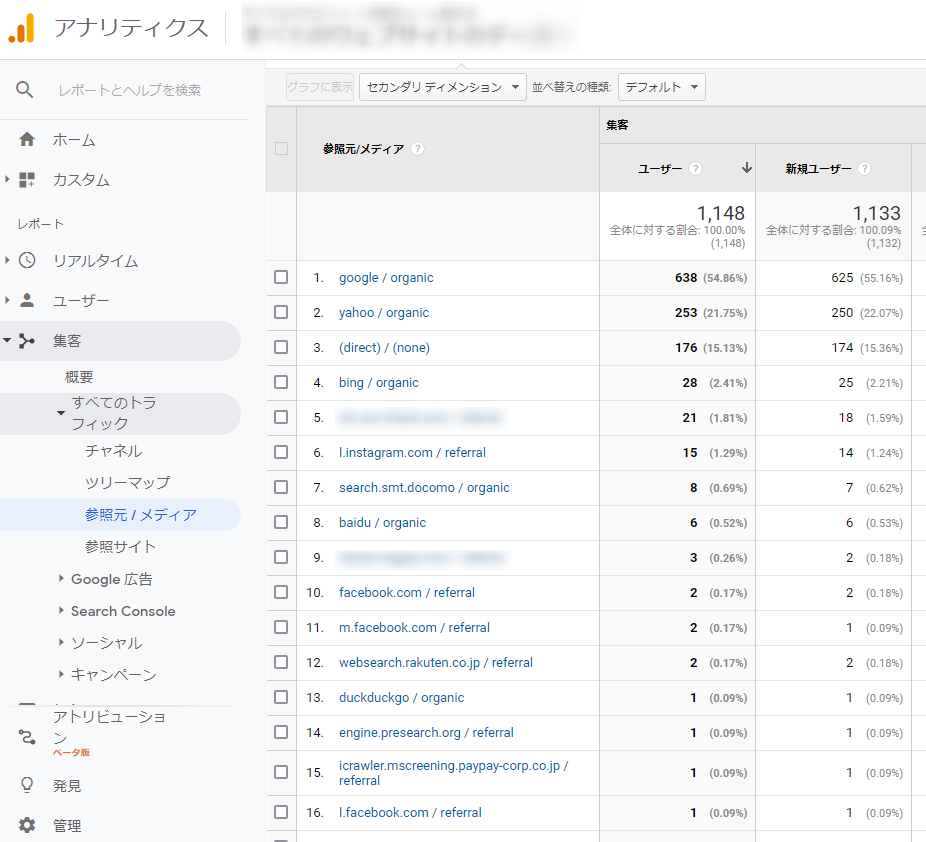926x842 pixels.
Task: Click the search magnifier icon
Action: [x=24, y=90]
